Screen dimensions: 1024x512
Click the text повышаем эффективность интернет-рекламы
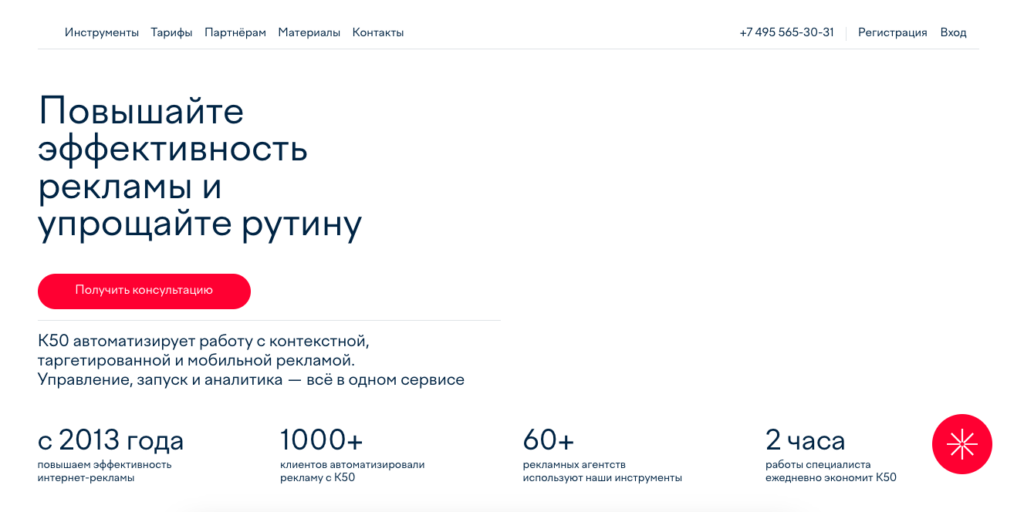point(105,472)
